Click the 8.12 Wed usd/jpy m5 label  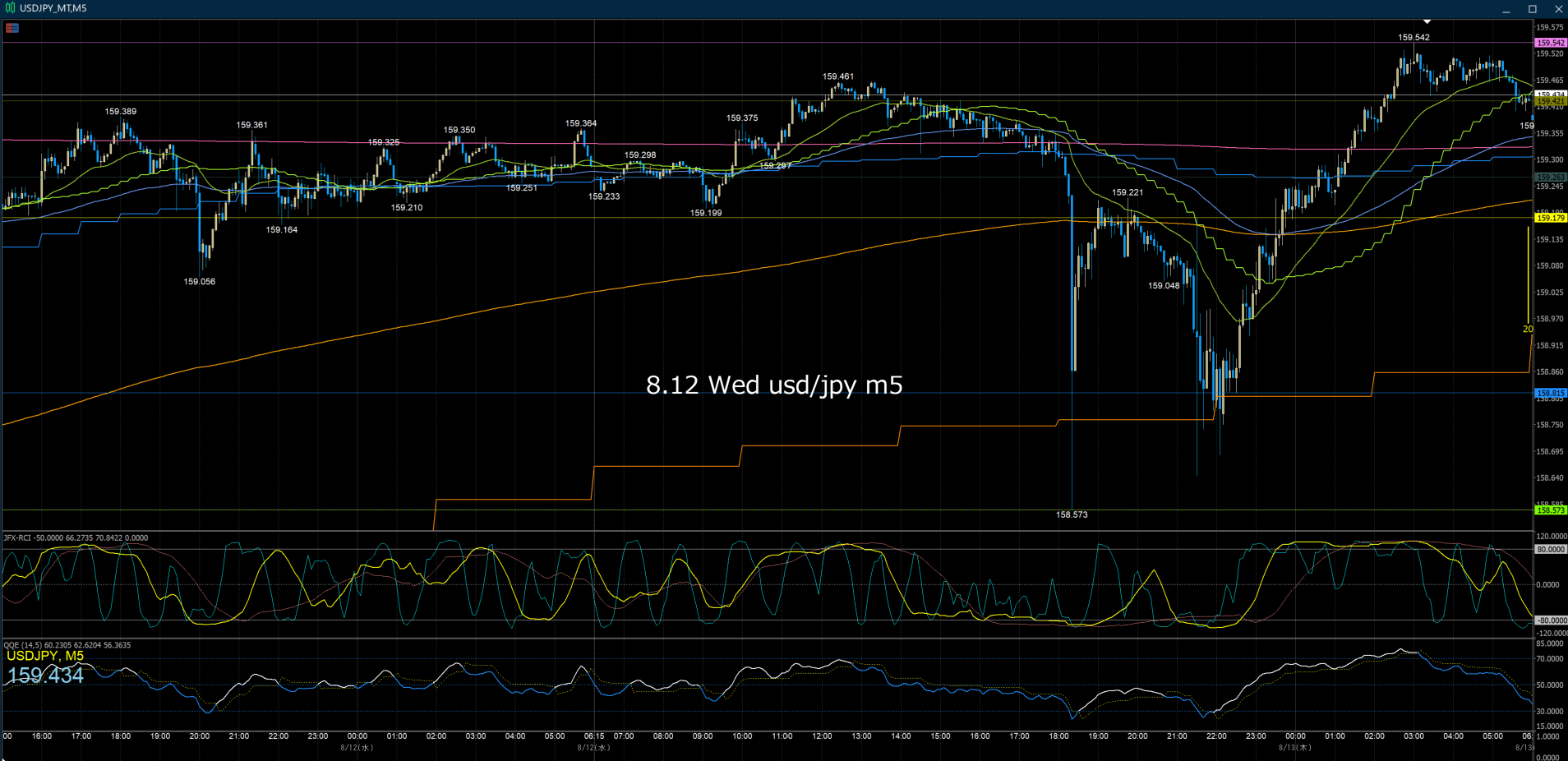tap(774, 385)
